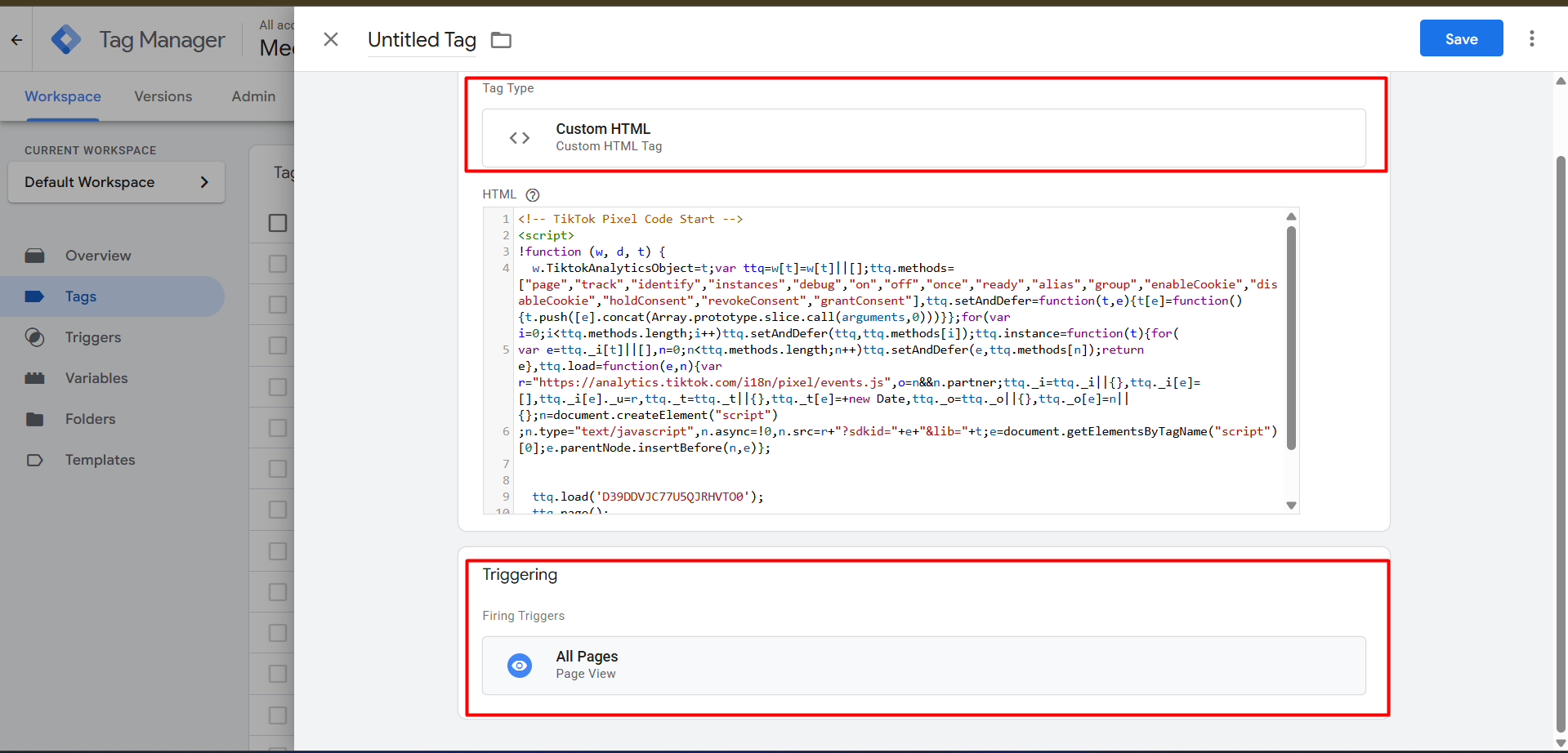The image size is (1568, 753).
Task: Expand the Default Workspace selector
Action: click(116, 182)
